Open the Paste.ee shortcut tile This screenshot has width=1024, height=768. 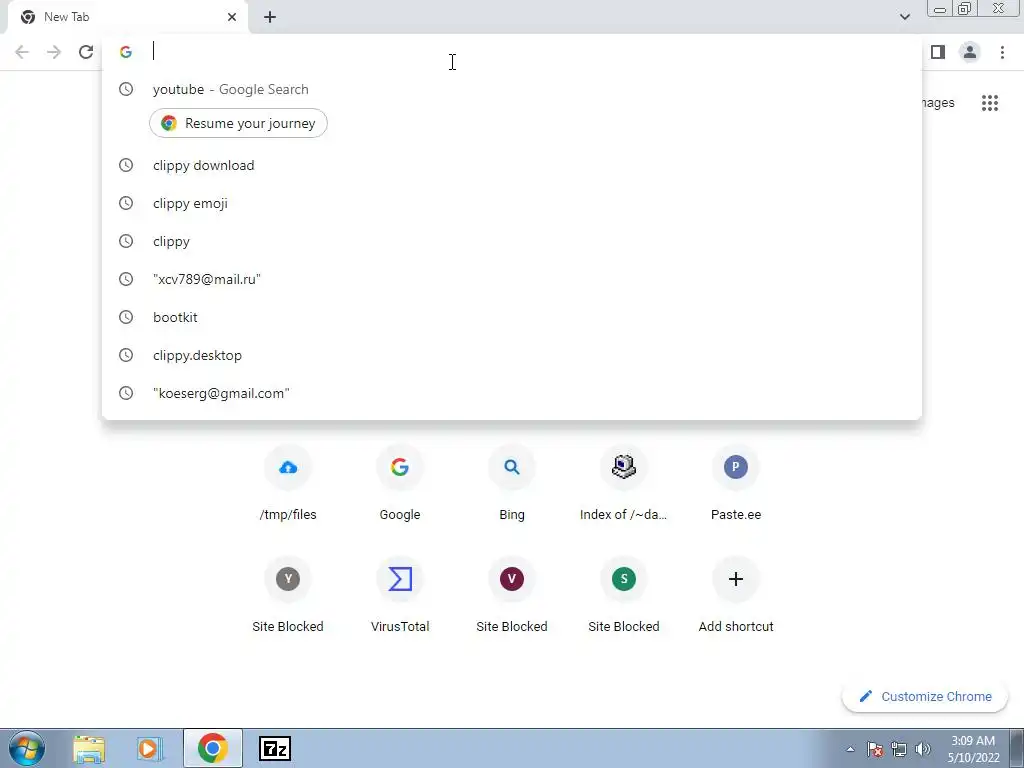click(736, 483)
